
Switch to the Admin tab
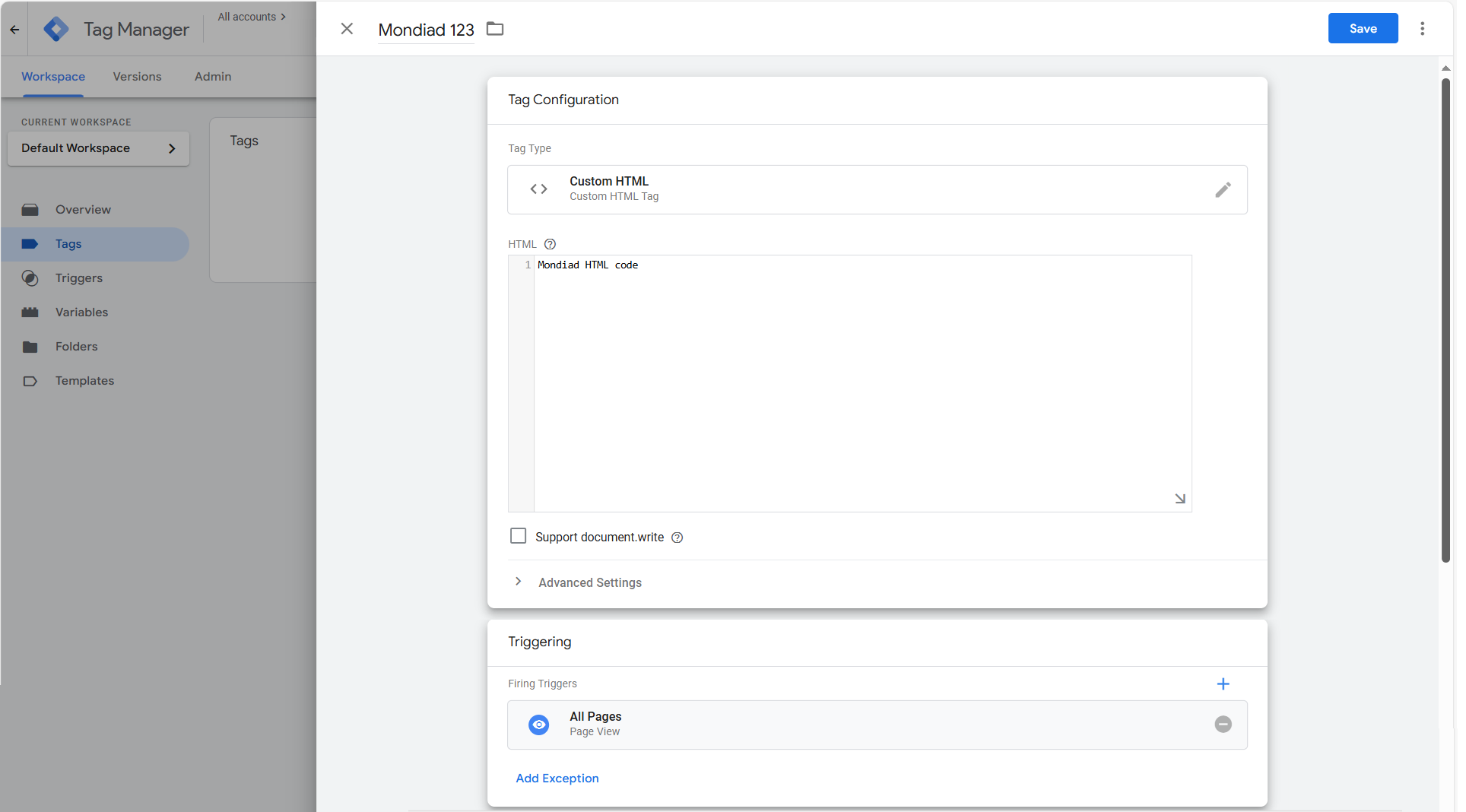point(212,77)
